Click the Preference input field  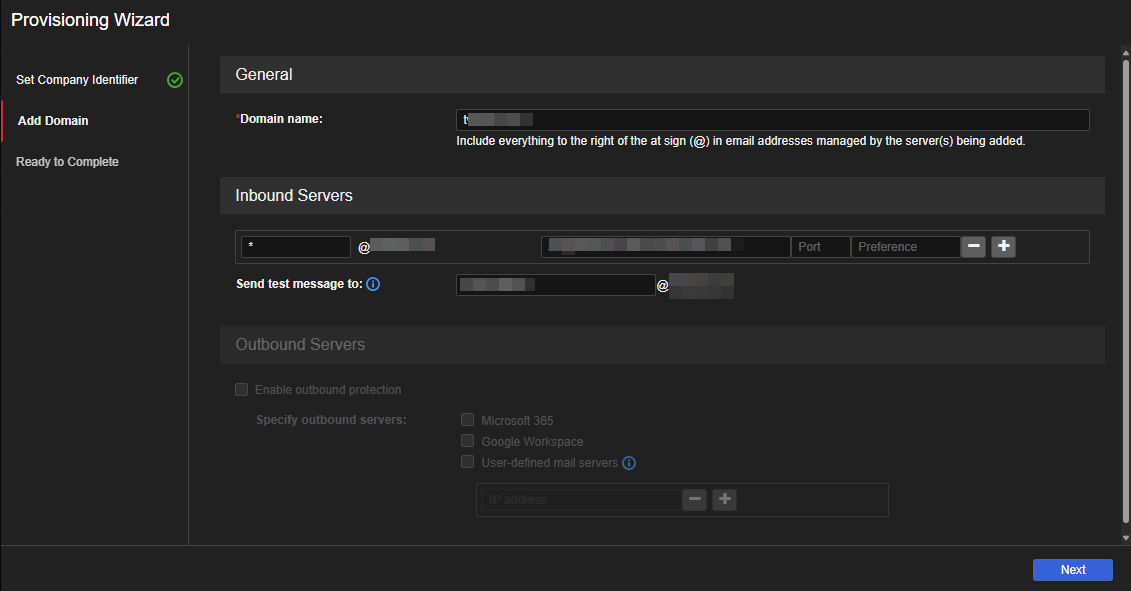coord(904,247)
